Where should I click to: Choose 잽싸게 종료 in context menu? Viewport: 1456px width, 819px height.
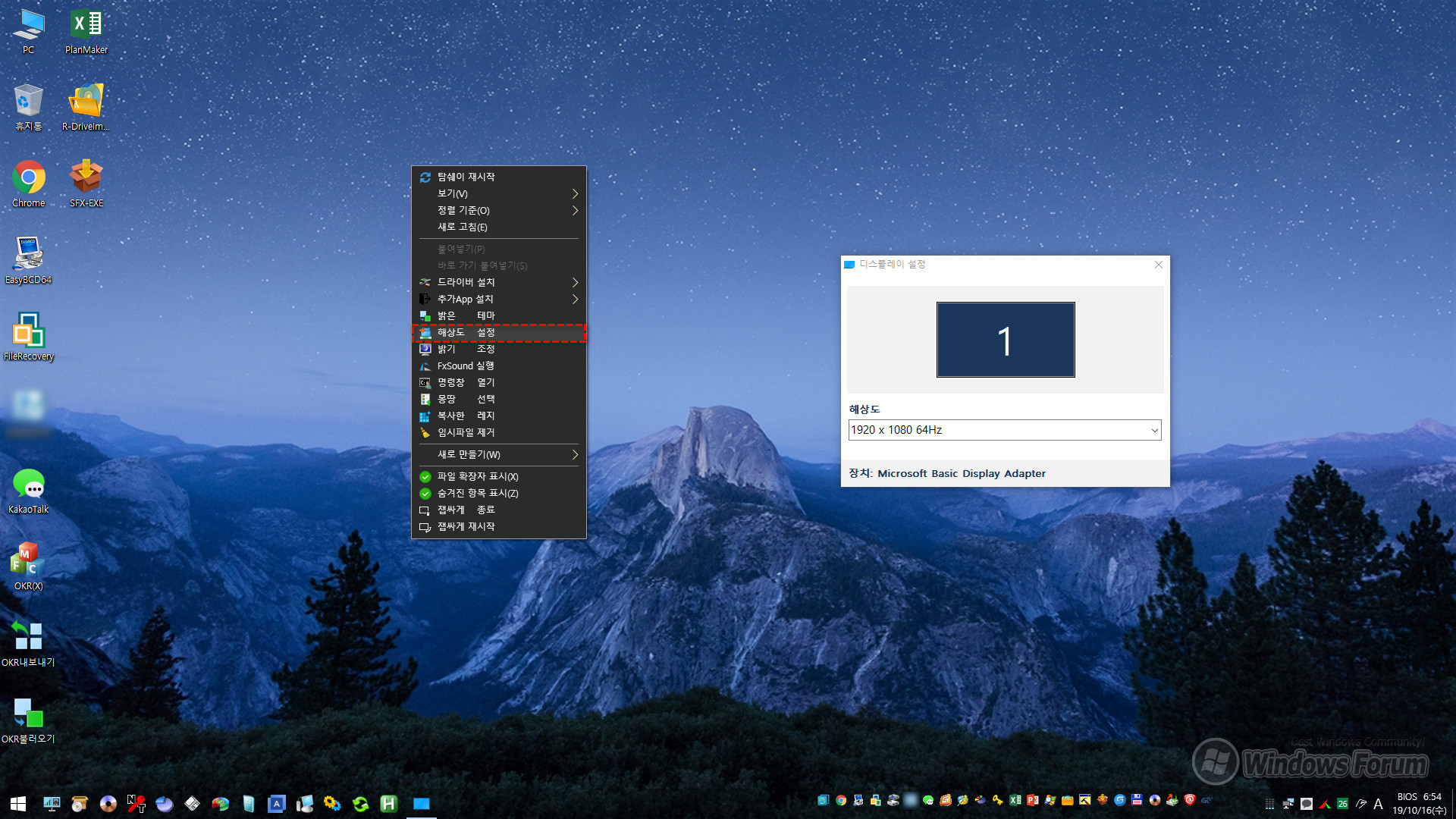499,510
